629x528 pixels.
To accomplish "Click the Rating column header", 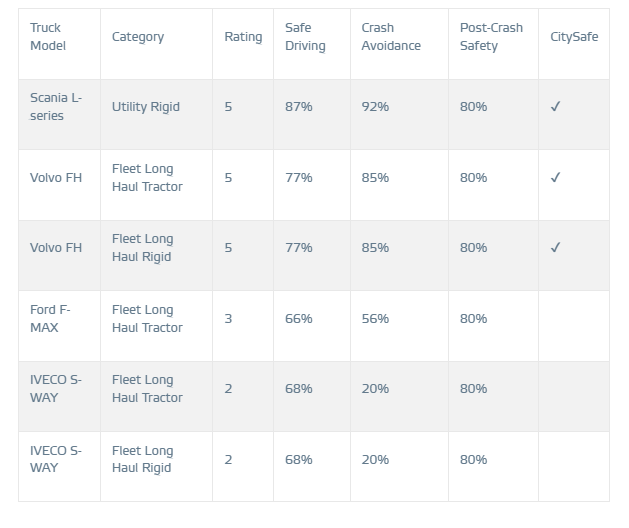I will [243, 37].
